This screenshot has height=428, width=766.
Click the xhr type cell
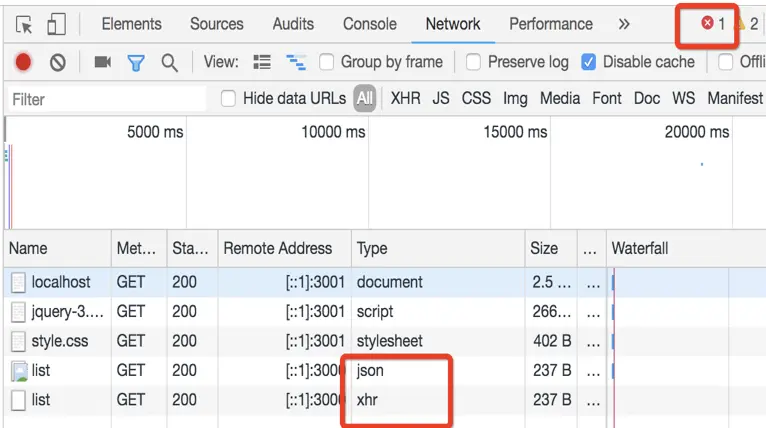pyautogui.click(x=367, y=400)
